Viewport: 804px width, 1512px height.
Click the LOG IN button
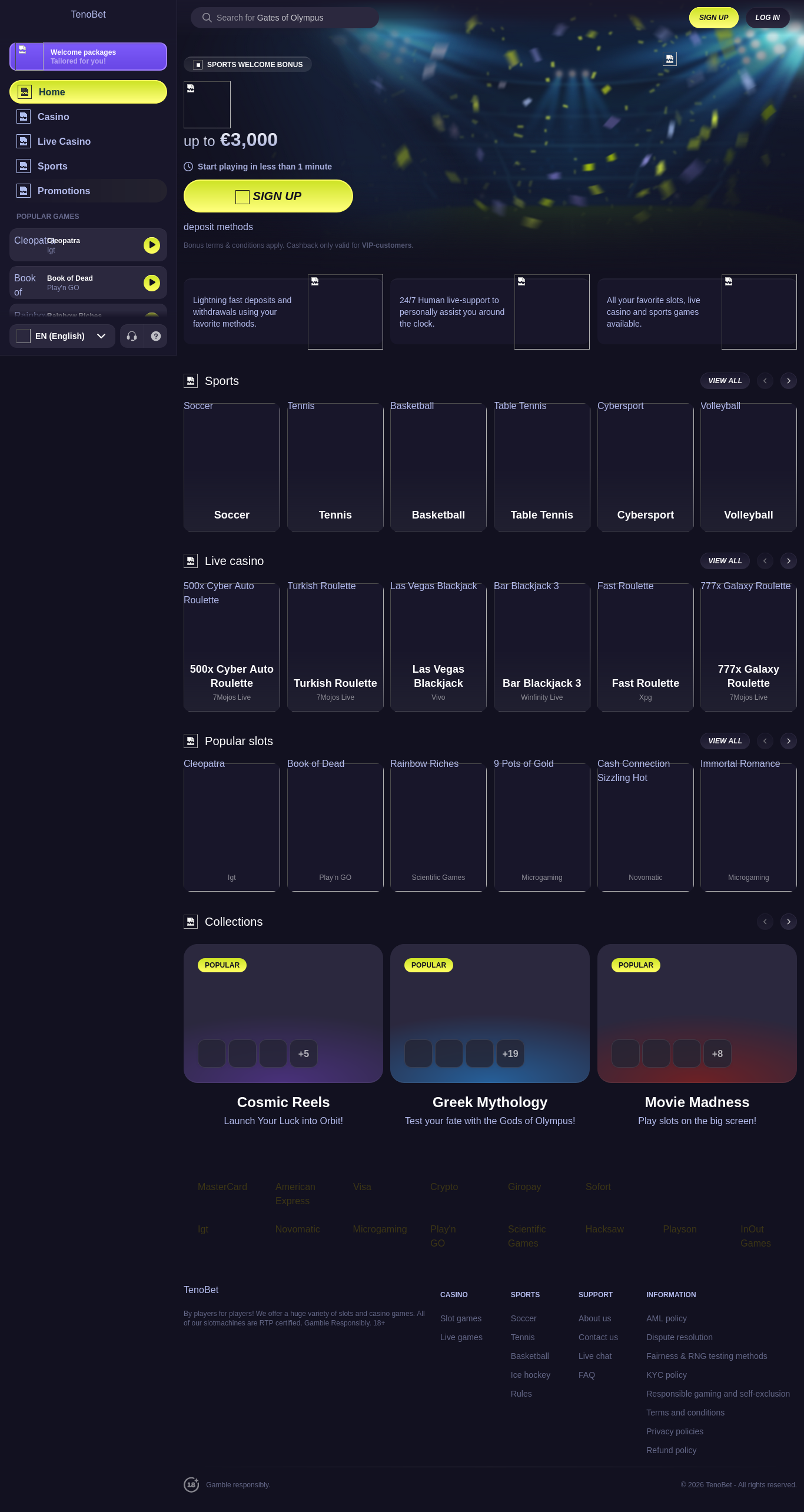point(768,18)
